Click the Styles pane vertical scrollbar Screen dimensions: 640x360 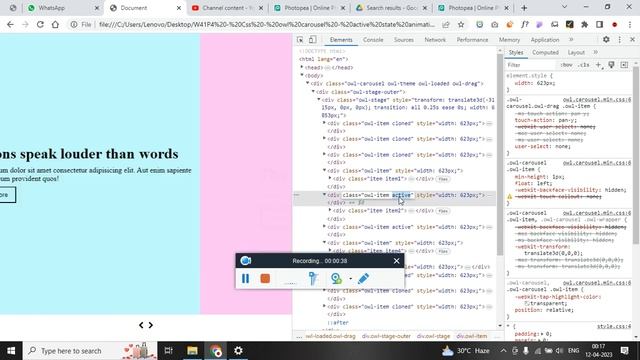tap(636, 155)
